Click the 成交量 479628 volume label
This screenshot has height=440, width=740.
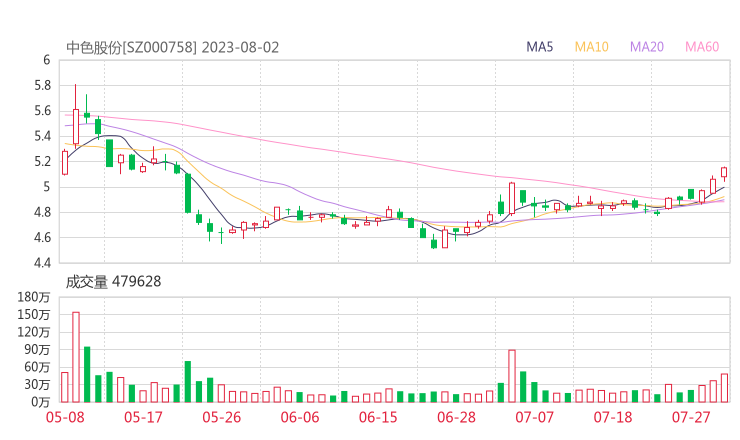[113, 282]
